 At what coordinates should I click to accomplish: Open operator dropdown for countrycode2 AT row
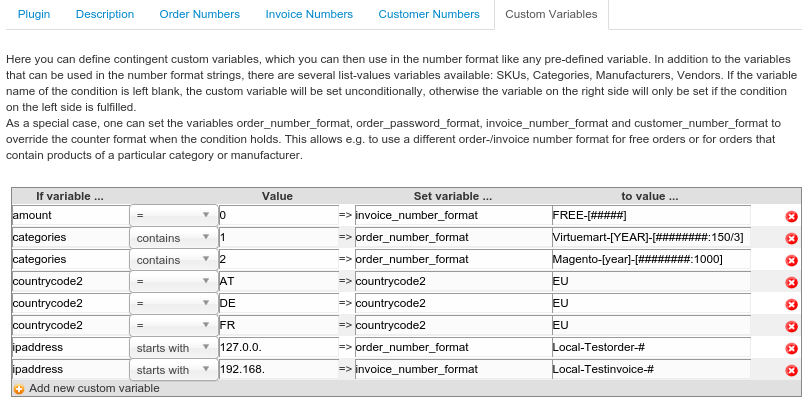172,281
